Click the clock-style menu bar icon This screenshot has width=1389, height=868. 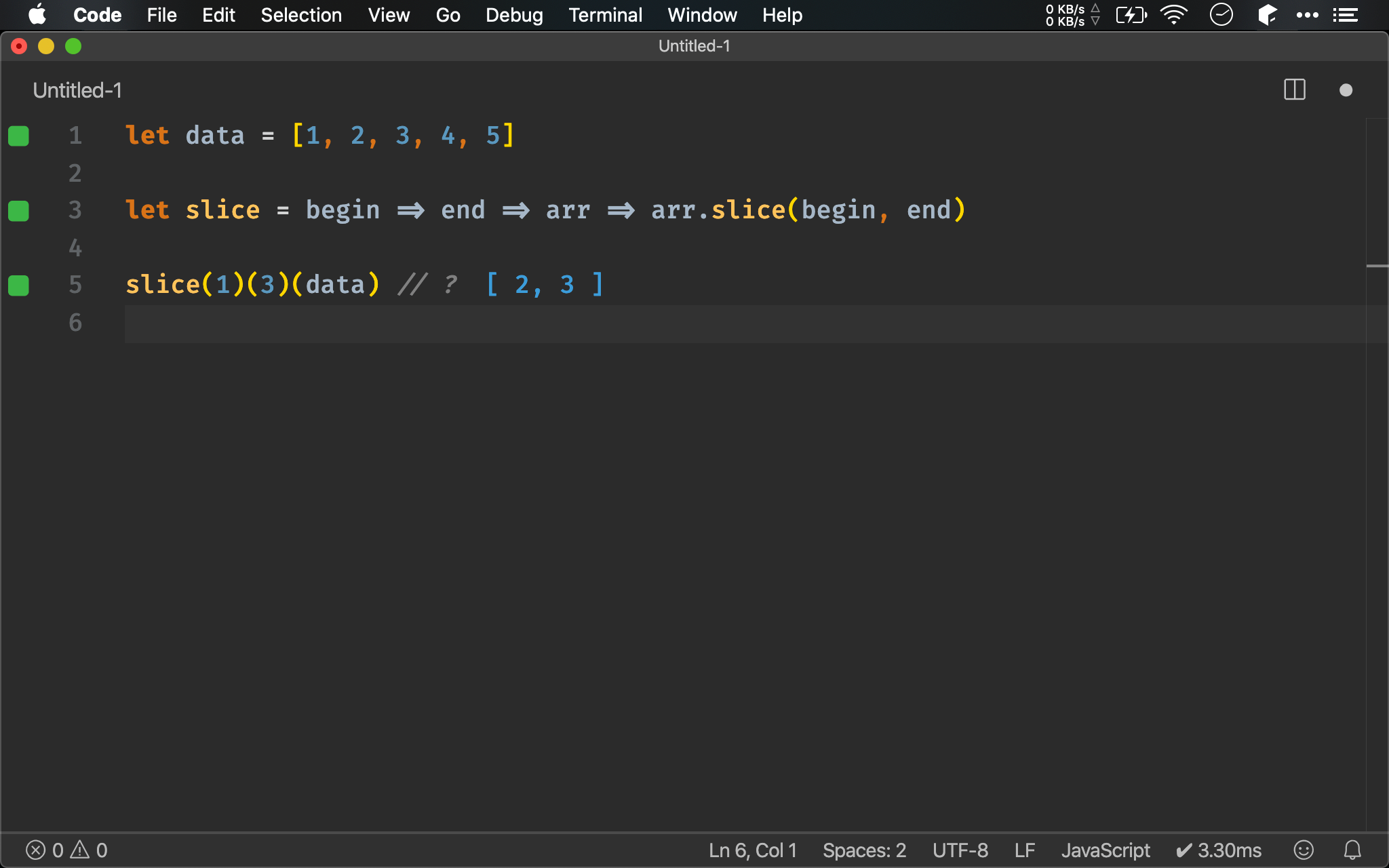pyautogui.click(x=1221, y=15)
